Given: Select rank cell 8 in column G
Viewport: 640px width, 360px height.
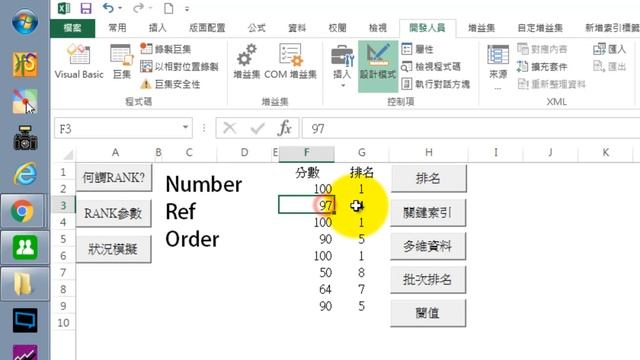Looking at the screenshot, I should point(362,273).
